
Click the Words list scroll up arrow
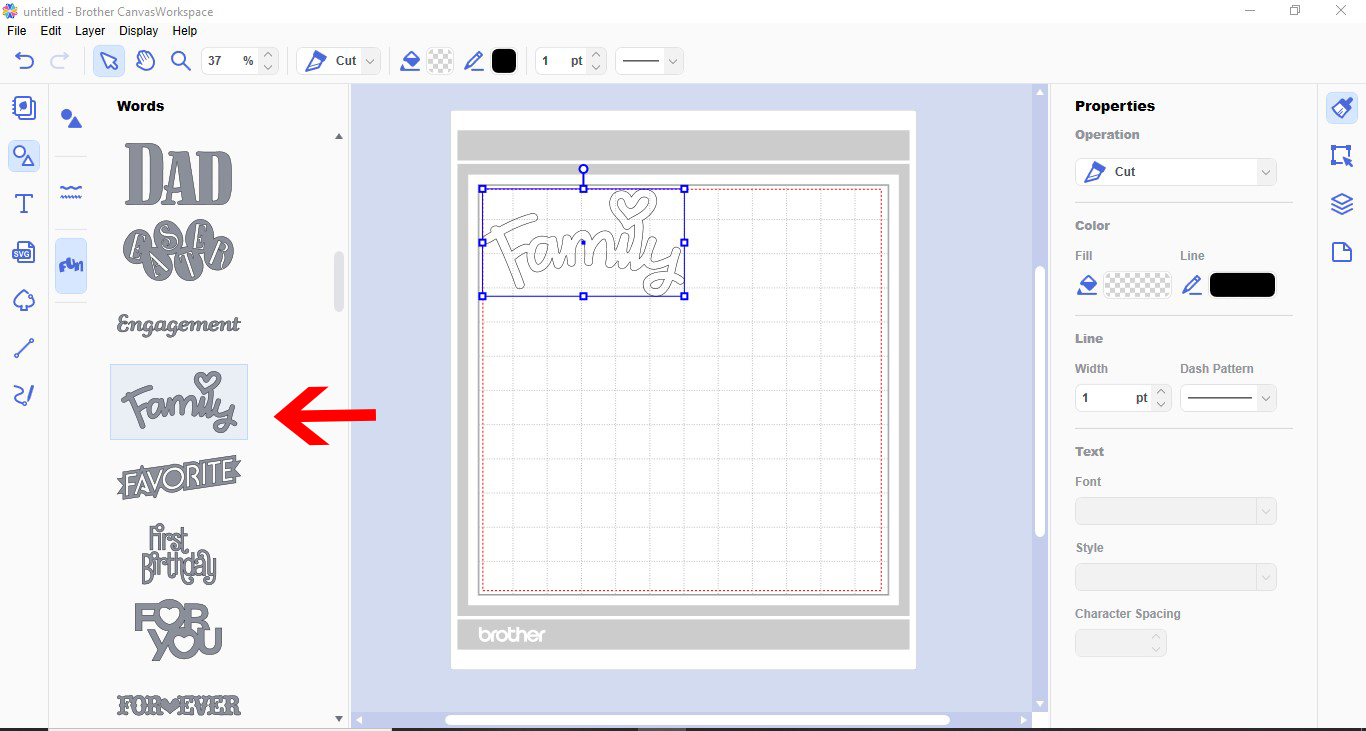(339, 136)
